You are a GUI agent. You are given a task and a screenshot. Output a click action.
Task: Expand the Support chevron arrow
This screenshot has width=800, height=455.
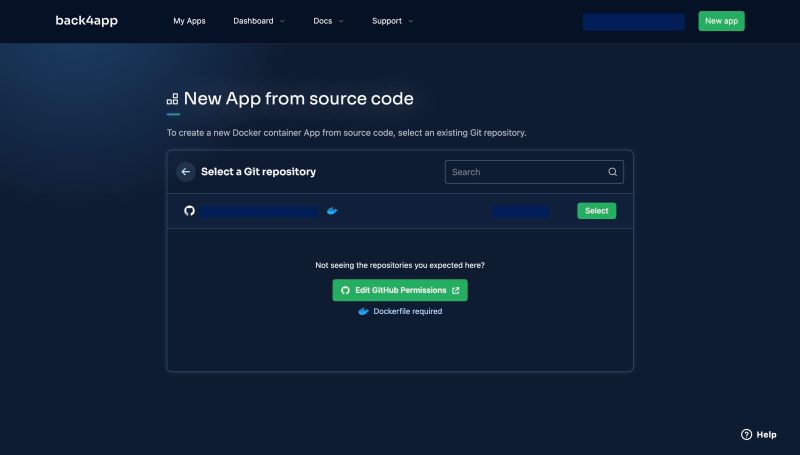(411, 21)
